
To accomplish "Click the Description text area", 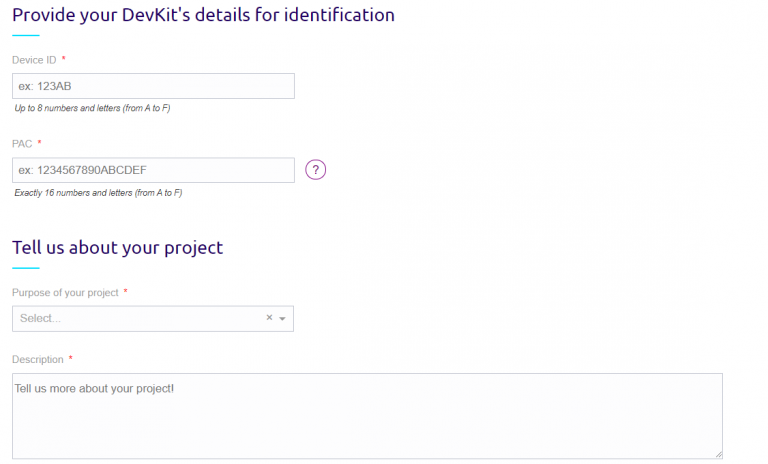I will tap(367, 416).
